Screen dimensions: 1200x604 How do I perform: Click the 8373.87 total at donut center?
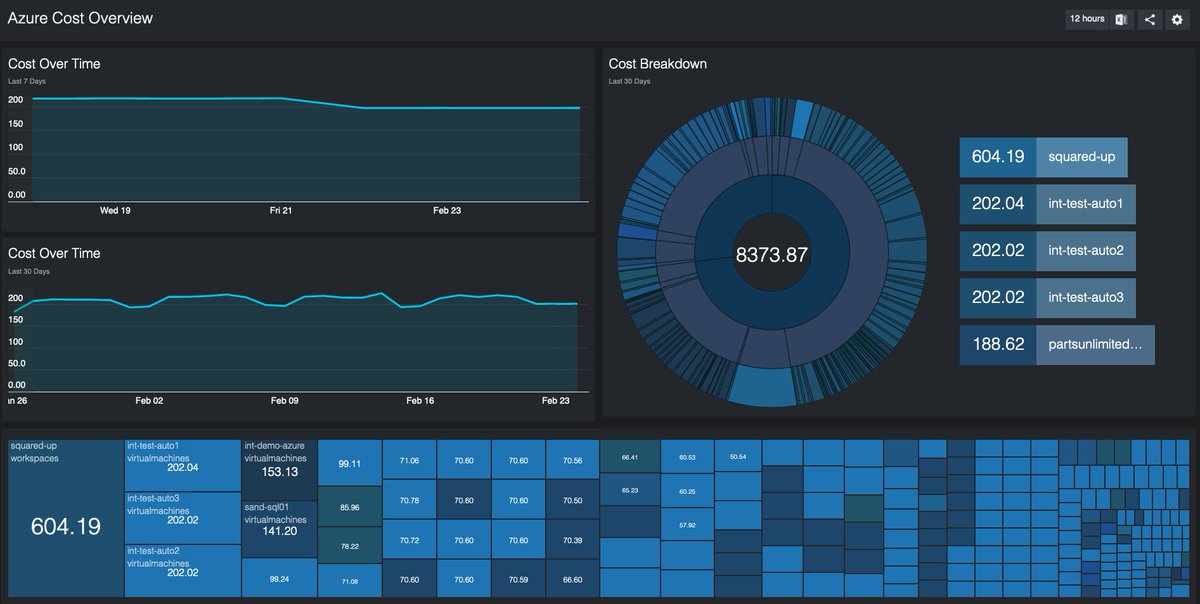tap(771, 255)
